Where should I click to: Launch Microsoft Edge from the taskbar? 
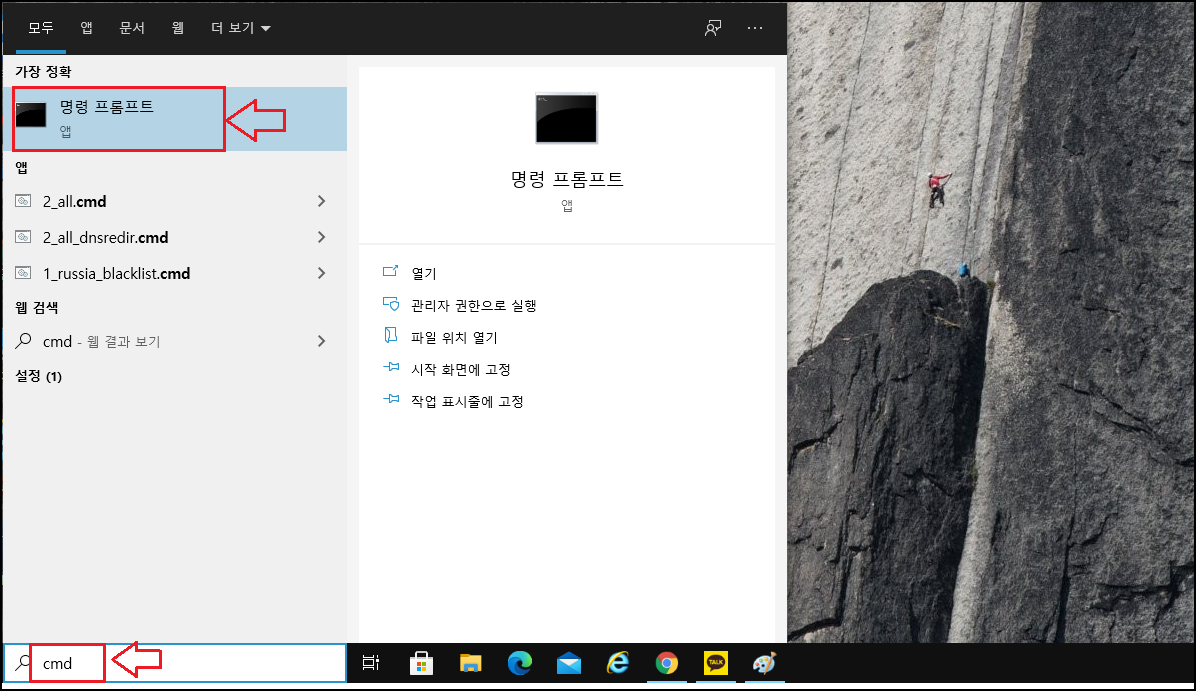point(519,664)
